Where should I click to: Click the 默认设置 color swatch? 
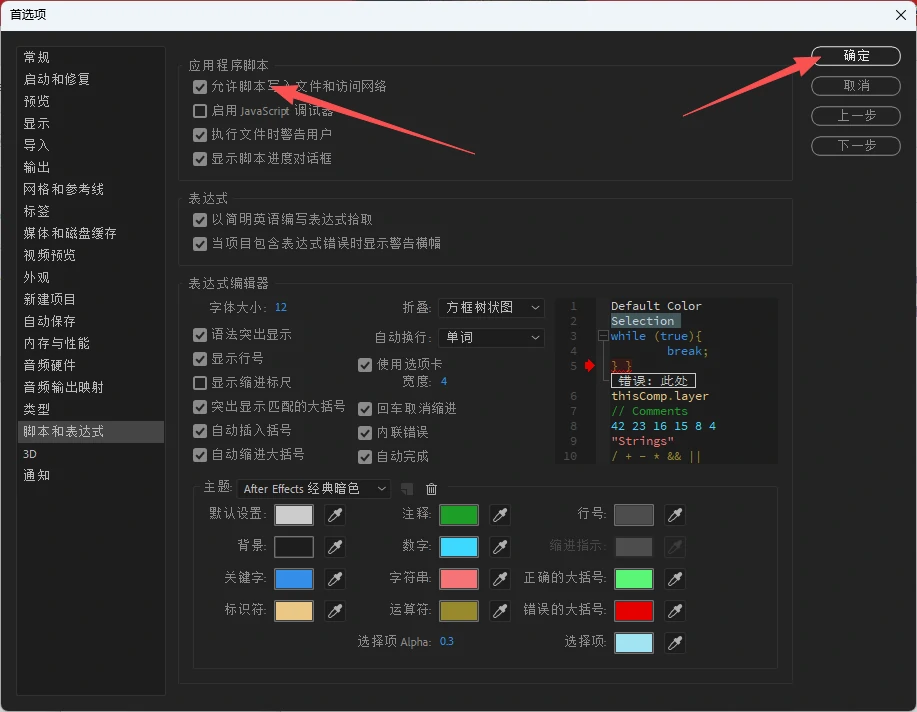tap(294, 515)
